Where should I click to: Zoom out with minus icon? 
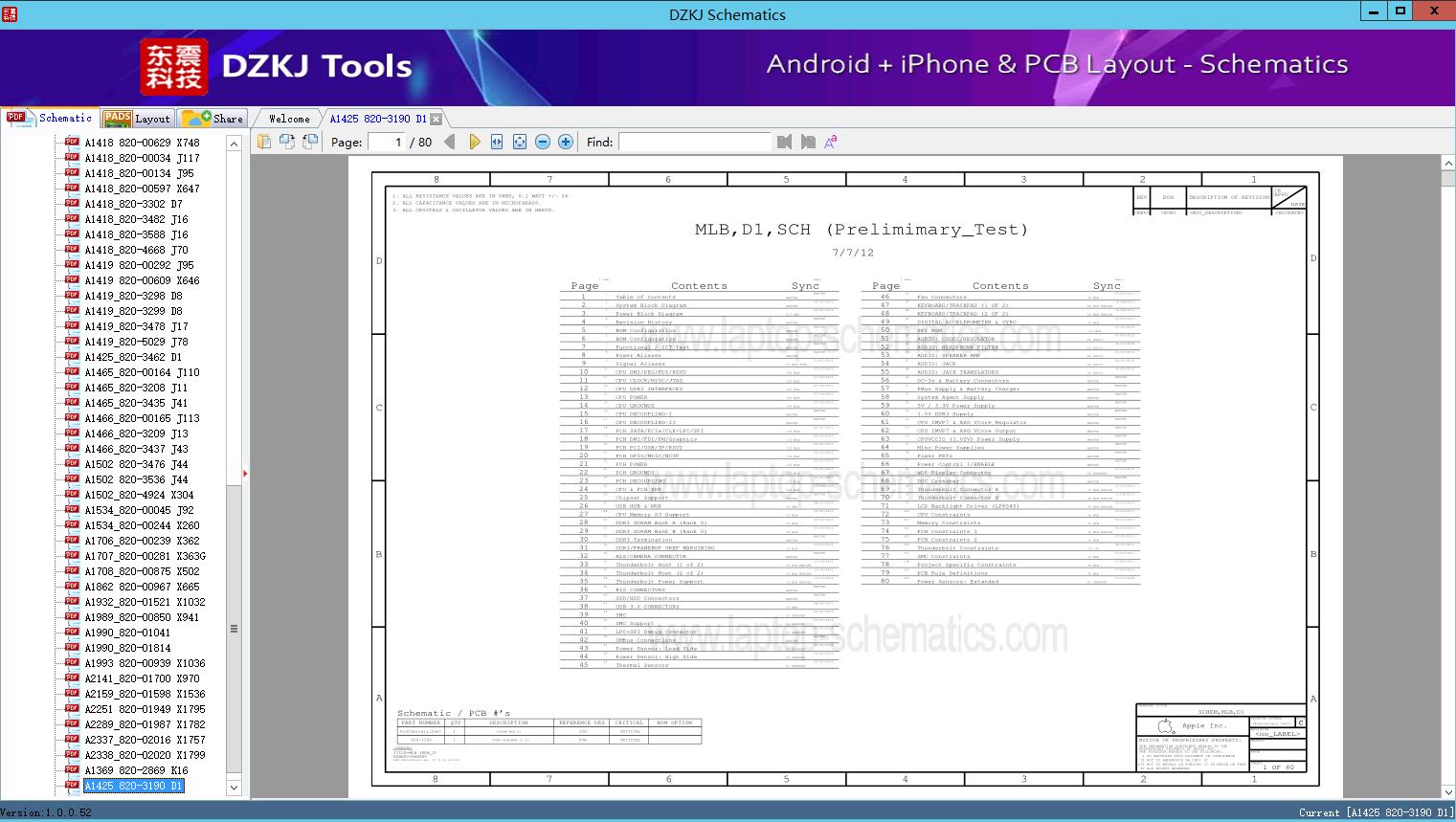pyautogui.click(x=543, y=142)
